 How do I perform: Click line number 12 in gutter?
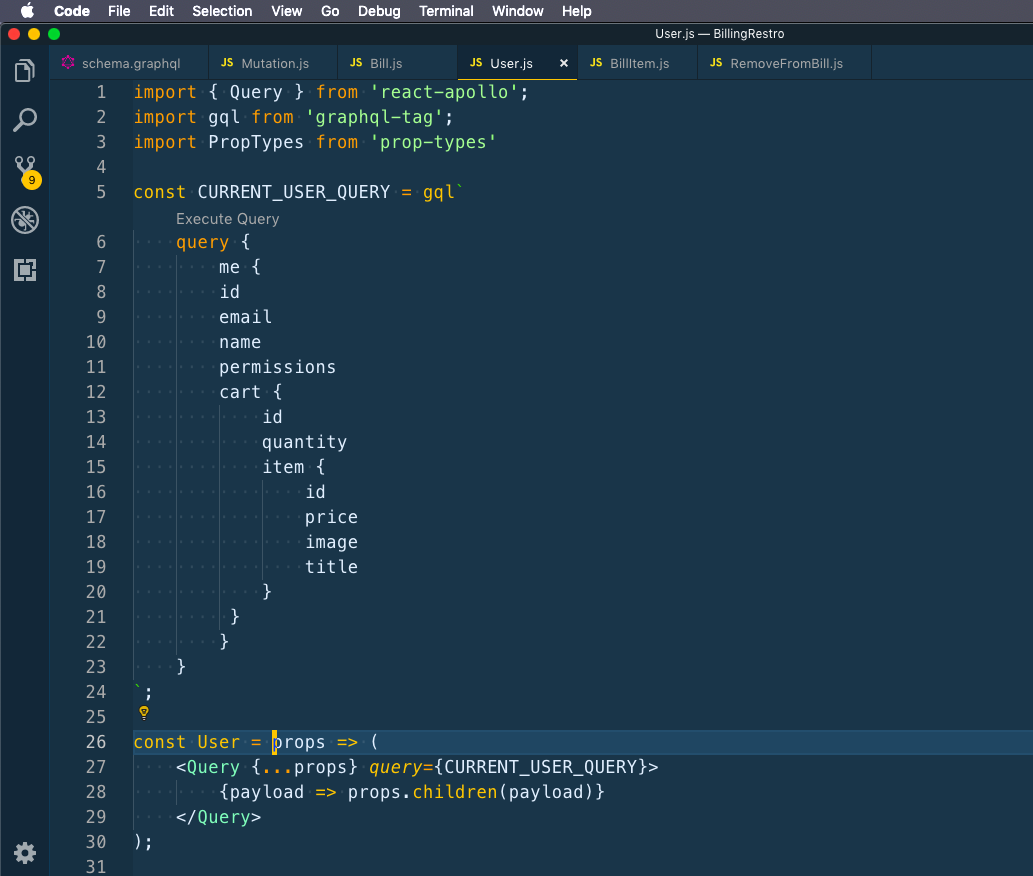pos(96,392)
